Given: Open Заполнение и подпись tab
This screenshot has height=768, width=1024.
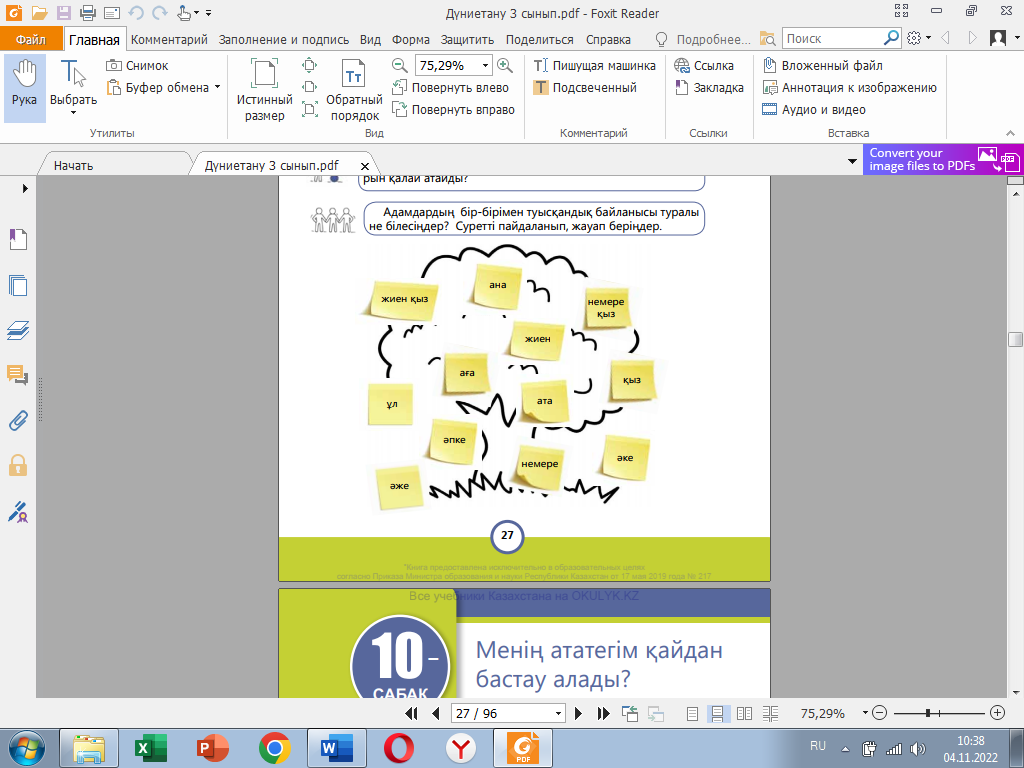Looking at the screenshot, I should [283, 39].
